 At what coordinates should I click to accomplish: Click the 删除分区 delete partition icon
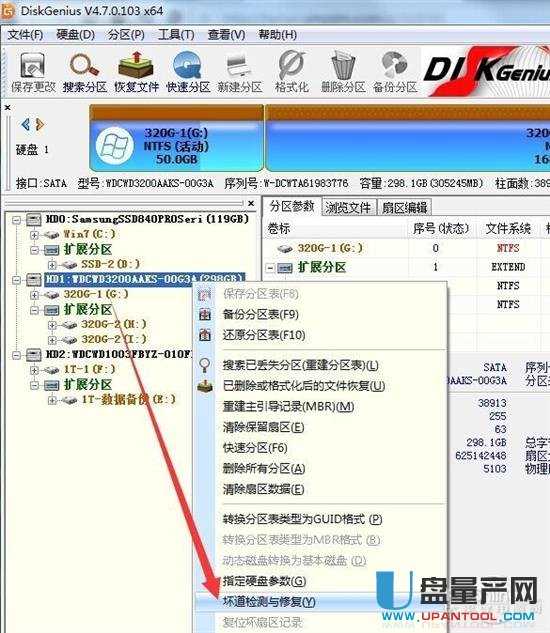tap(343, 73)
